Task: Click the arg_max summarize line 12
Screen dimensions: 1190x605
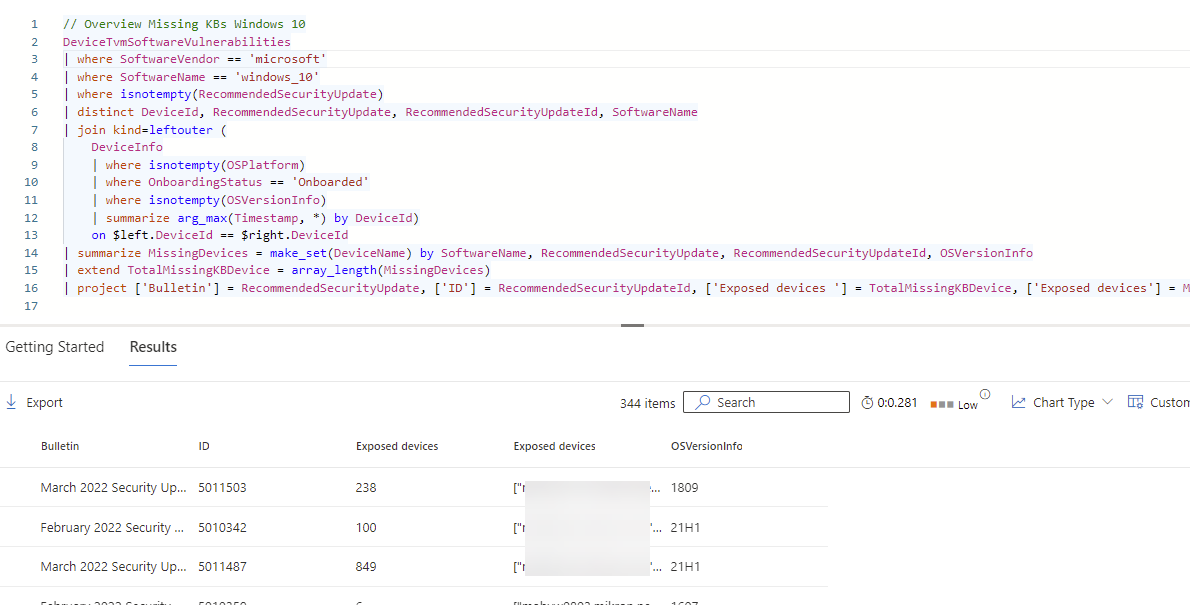Action: click(x=256, y=218)
